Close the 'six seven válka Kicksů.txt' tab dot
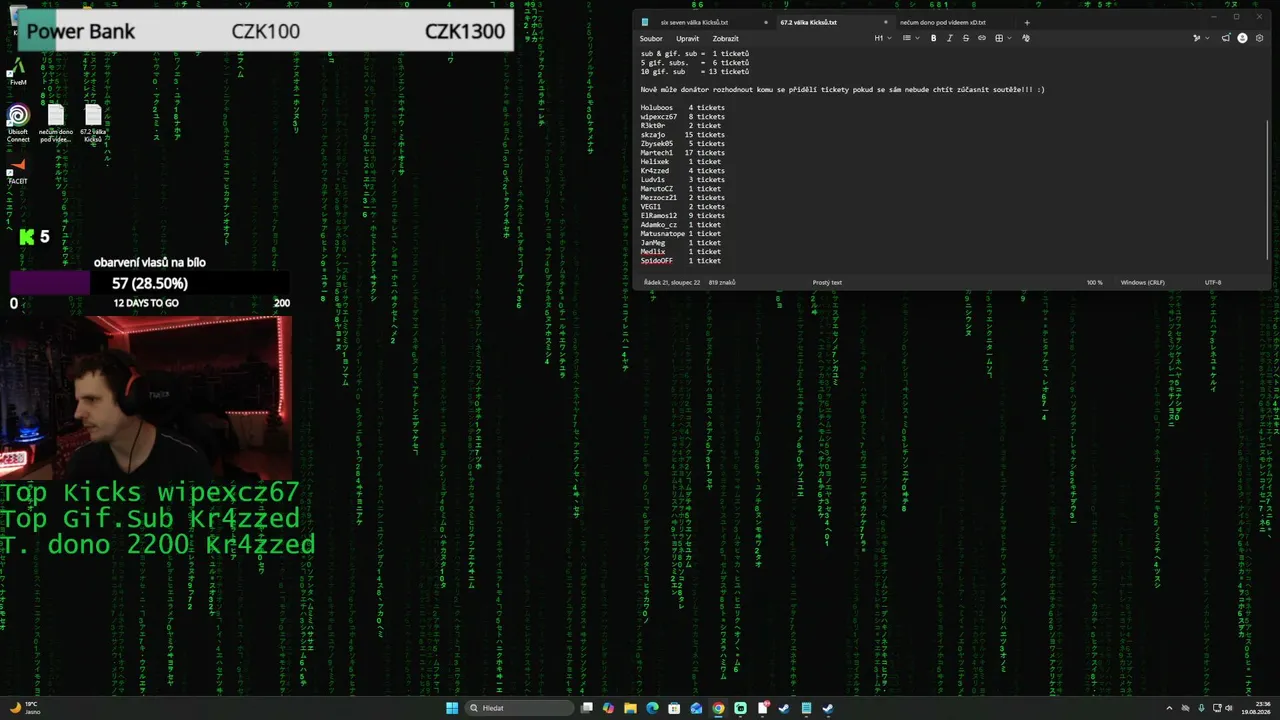The image size is (1280, 720). [x=766, y=22]
